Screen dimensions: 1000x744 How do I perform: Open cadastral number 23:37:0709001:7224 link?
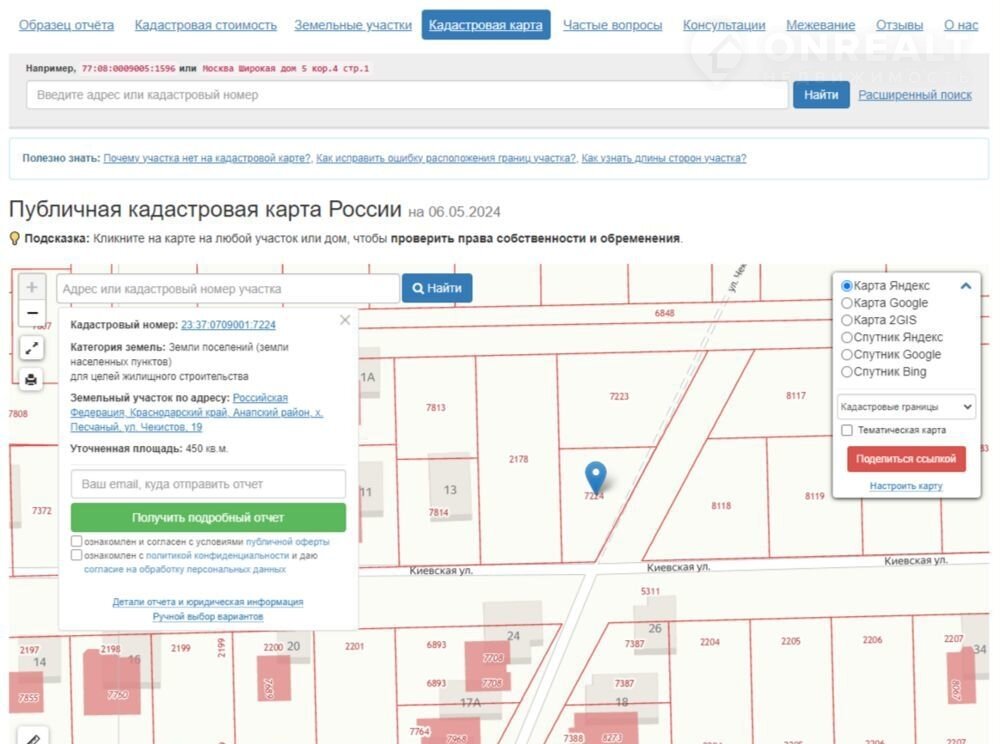228,325
